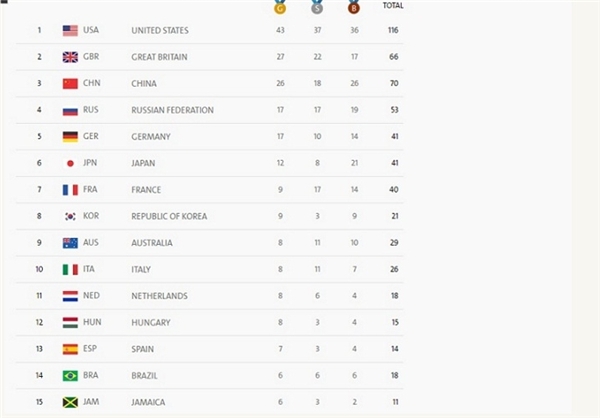Click the SPAIN country name
Viewport: 600px width, 418px height.
pyautogui.click(x=143, y=349)
